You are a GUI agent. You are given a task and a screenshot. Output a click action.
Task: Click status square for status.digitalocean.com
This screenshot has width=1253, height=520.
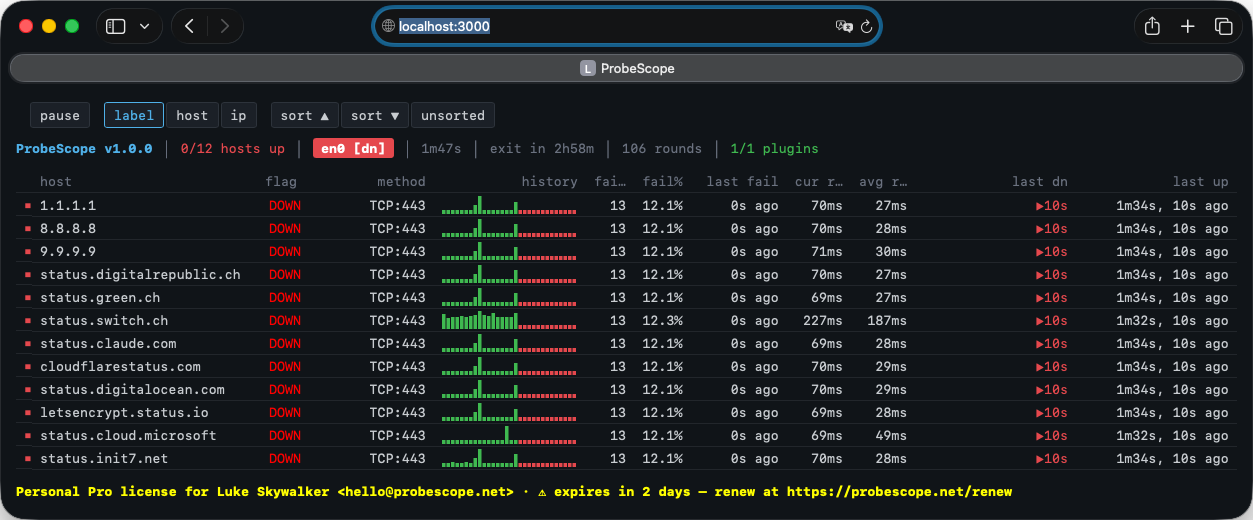[x=28, y=390]
